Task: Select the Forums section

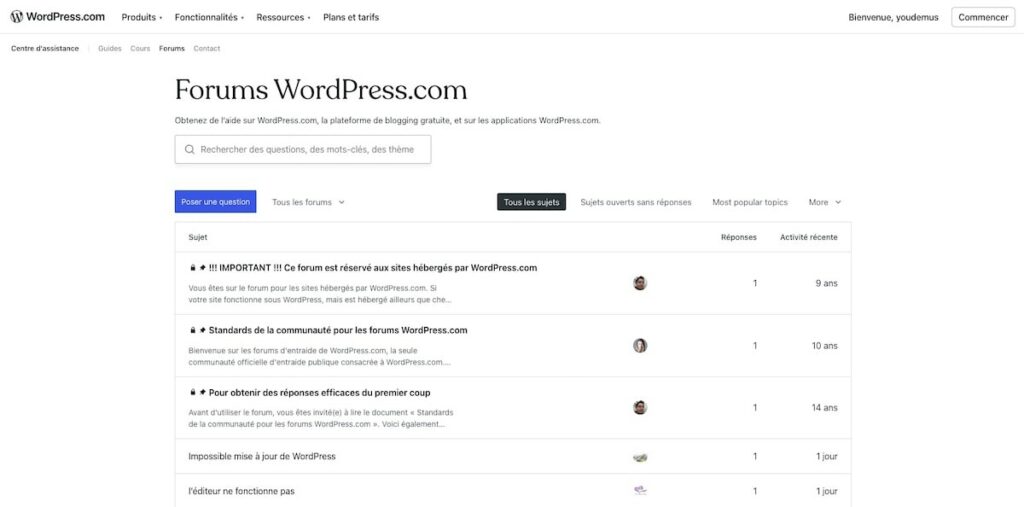Action: [172, 48]
